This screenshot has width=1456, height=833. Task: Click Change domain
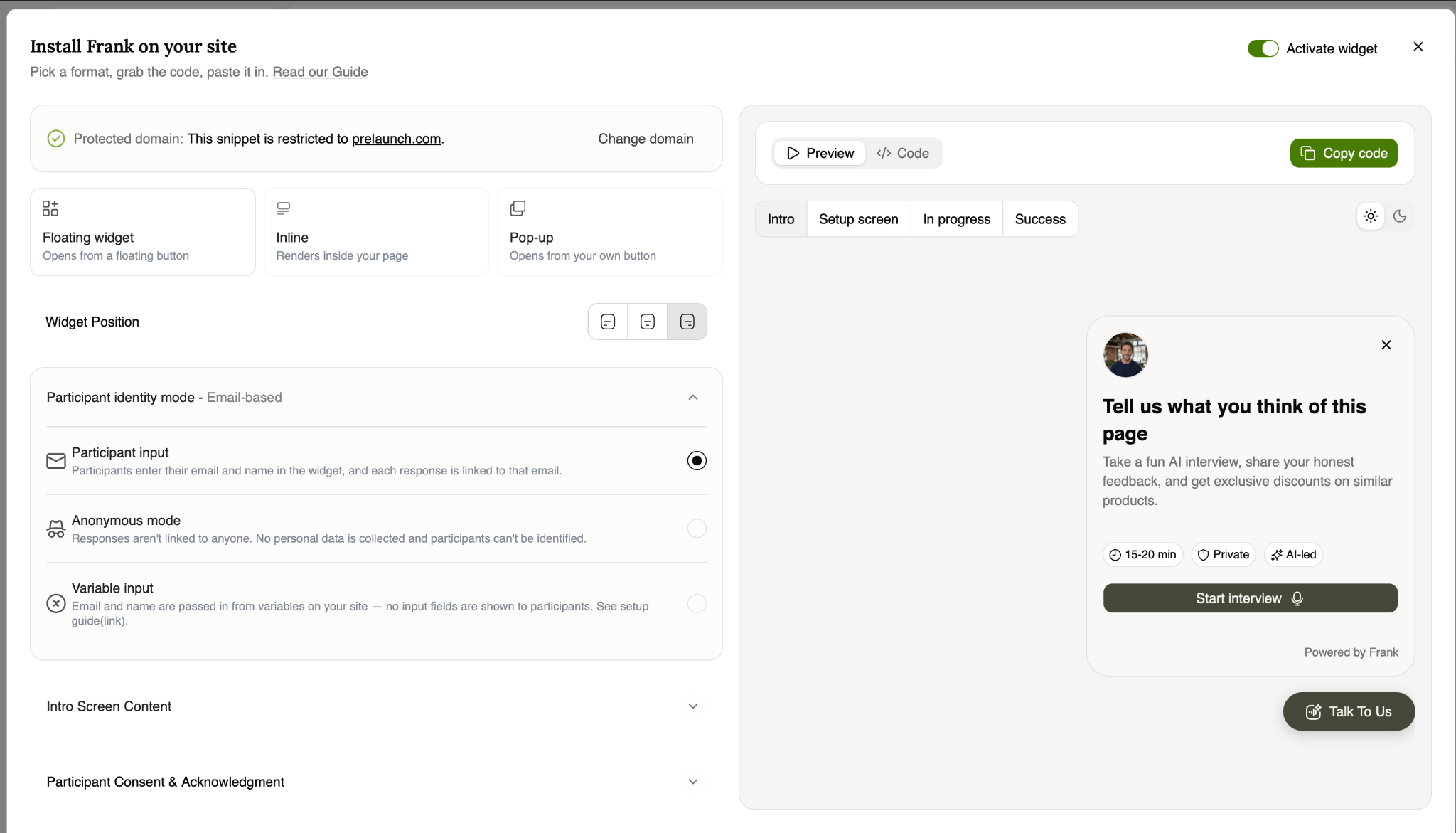pos(646,139)
